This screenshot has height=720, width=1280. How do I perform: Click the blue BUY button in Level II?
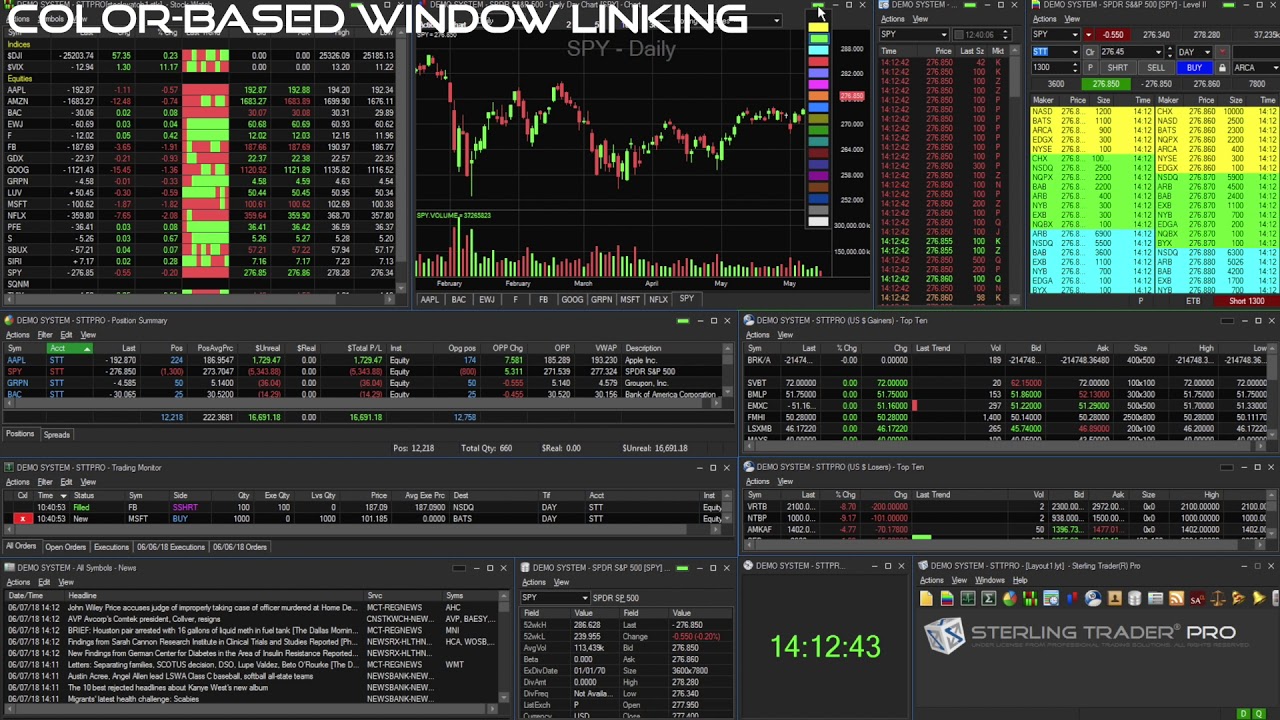click(x=1194, y=68)
